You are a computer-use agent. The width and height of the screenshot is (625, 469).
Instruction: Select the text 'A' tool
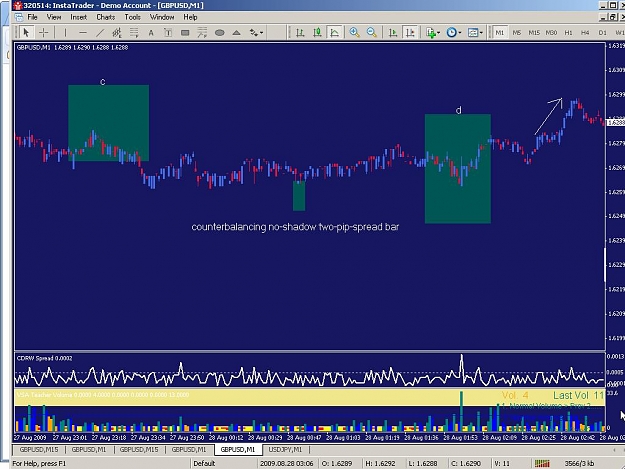click(151, 33)
